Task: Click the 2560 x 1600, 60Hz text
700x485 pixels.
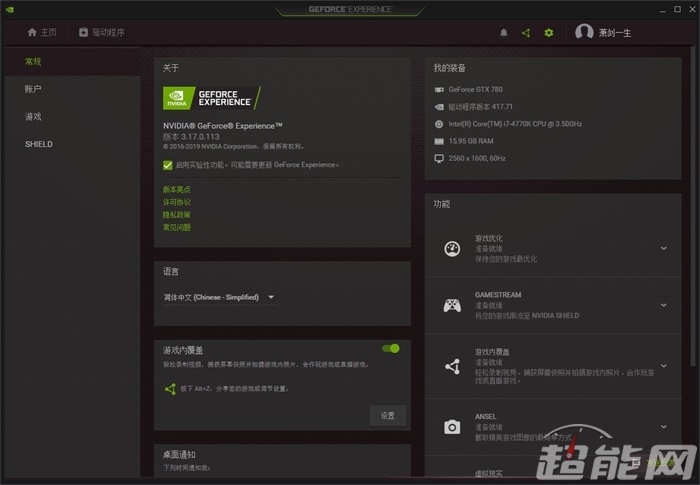Action: 477,159
